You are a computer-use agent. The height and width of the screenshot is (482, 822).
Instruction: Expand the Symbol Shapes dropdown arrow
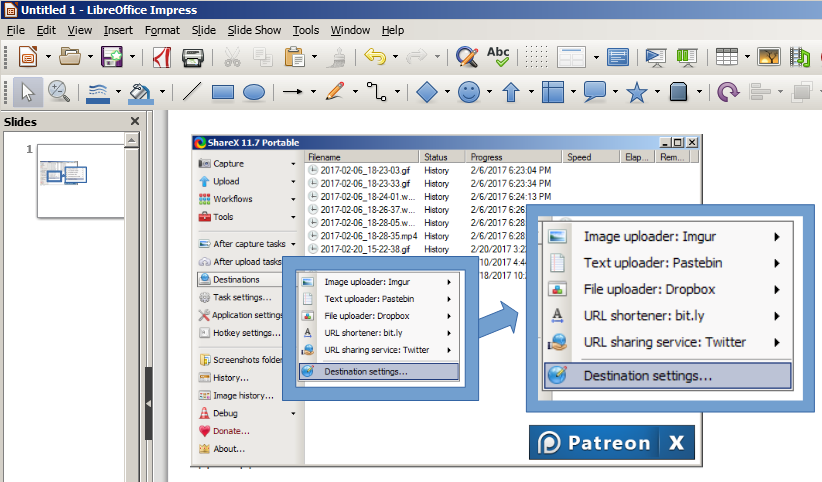point(489,92)
